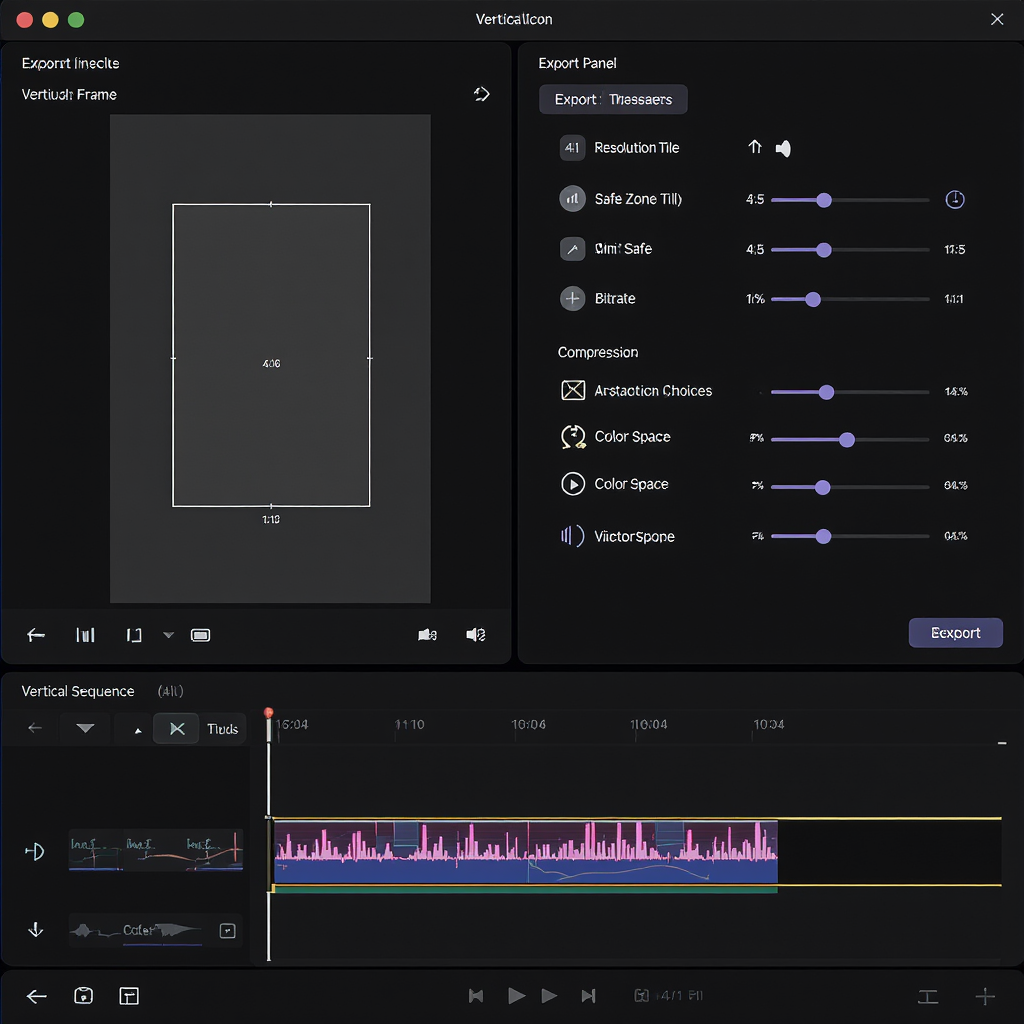The width and height of the screenshot is (1024, 1024).
Task: Click the Arstaction Choices slider handle
Action: point(827,392)
